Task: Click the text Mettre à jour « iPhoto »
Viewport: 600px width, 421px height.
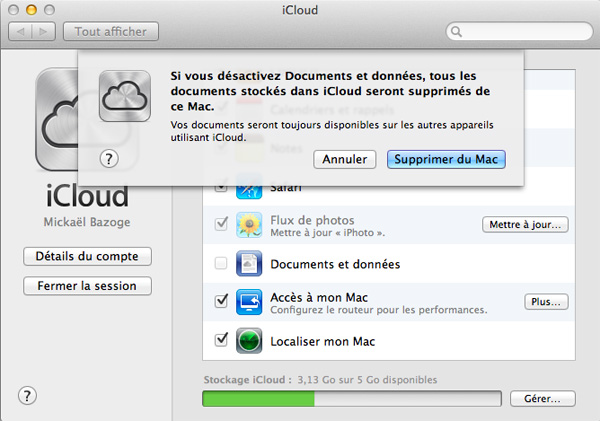Action: [328, 233]
